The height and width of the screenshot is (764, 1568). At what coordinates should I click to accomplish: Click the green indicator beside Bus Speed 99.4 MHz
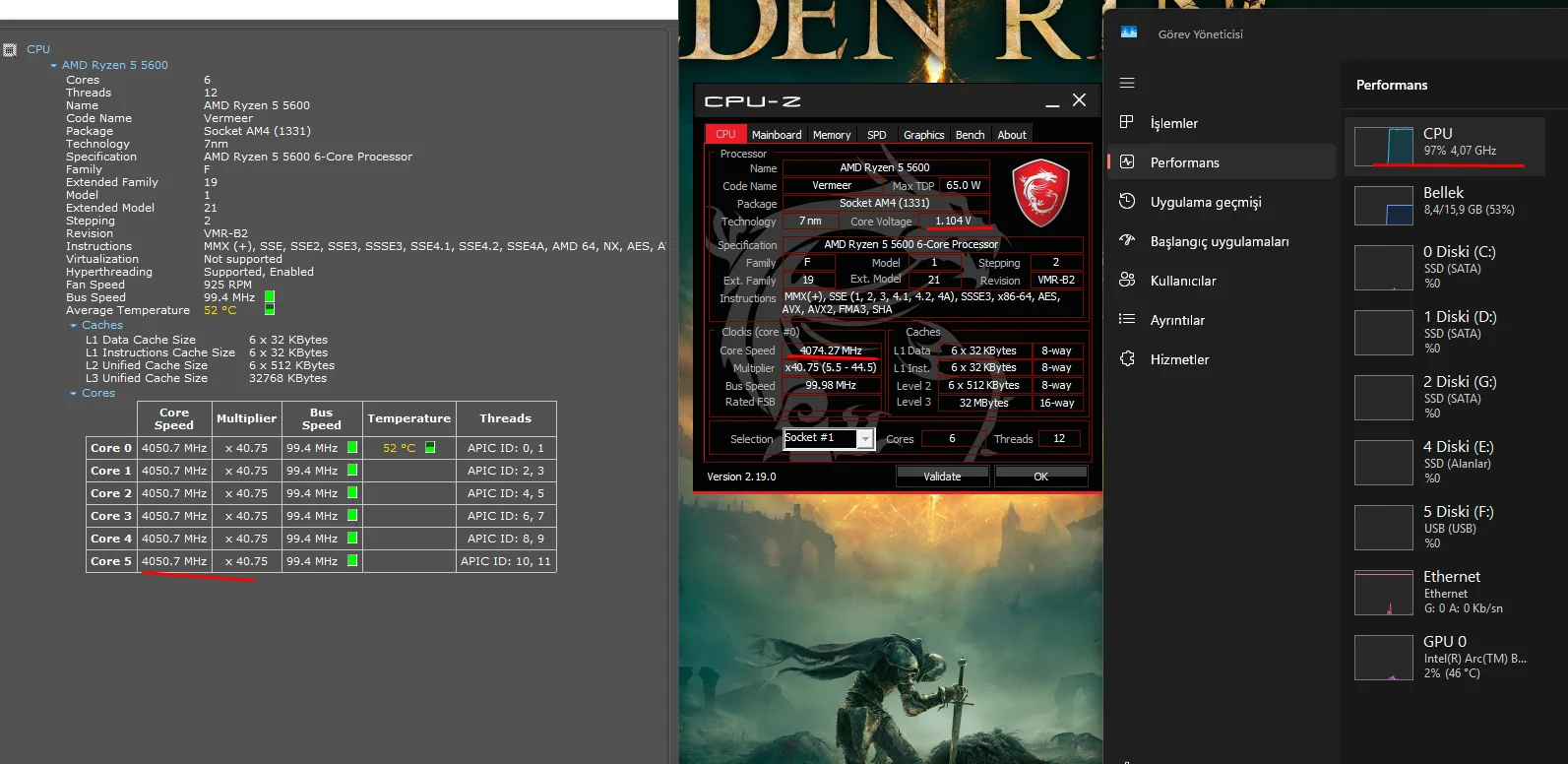[x=270, y=296]
